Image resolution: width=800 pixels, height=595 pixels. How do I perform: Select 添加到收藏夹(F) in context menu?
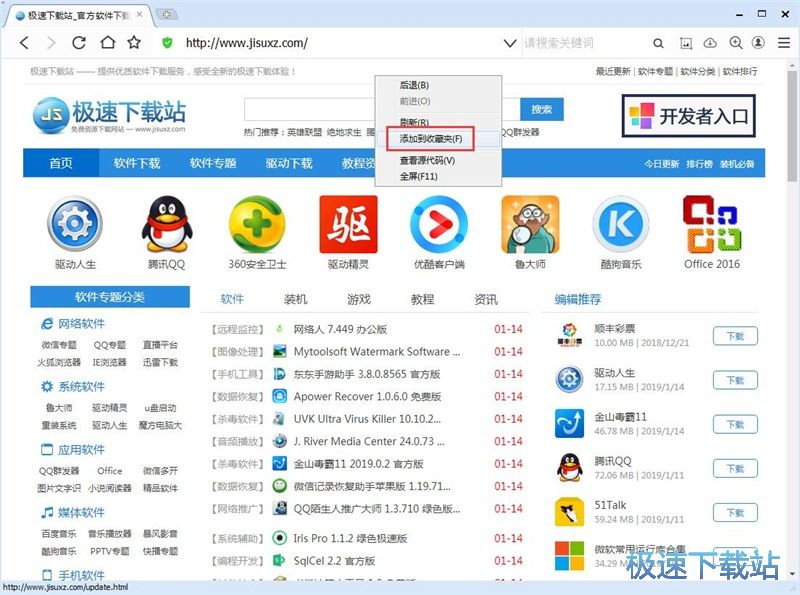(x=431, y=139)
